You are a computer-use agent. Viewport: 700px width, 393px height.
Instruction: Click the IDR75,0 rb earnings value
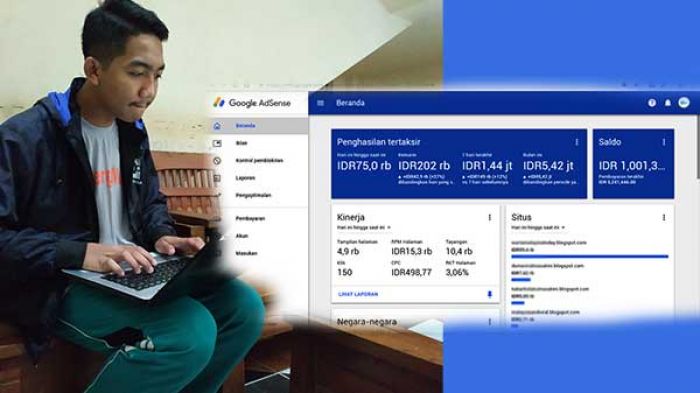click(x=364, y=166)
